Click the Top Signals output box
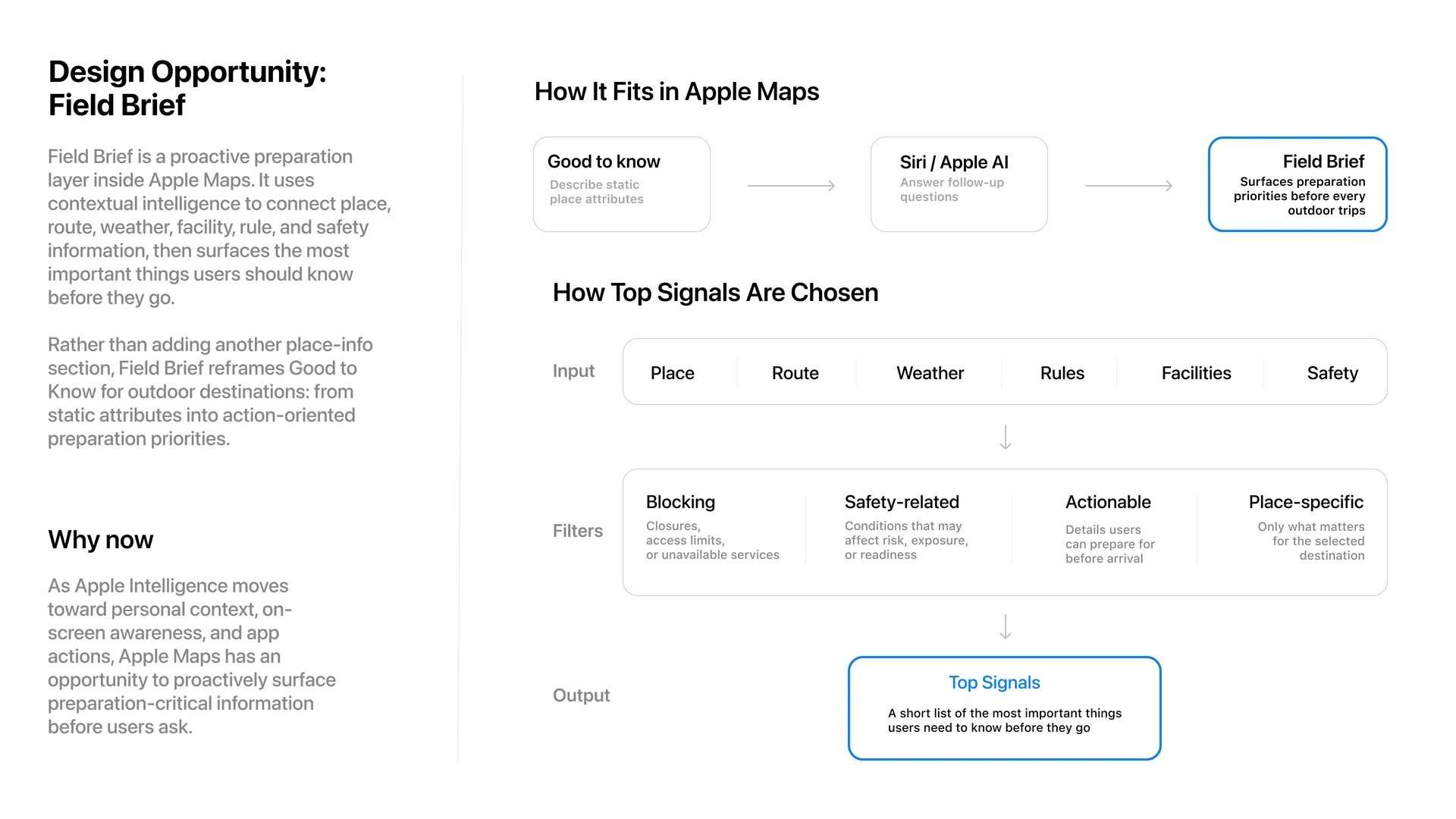Image resolution: width=1456 pixels, height=819 pixels. pyautogui.click(x=1005, y=708)
